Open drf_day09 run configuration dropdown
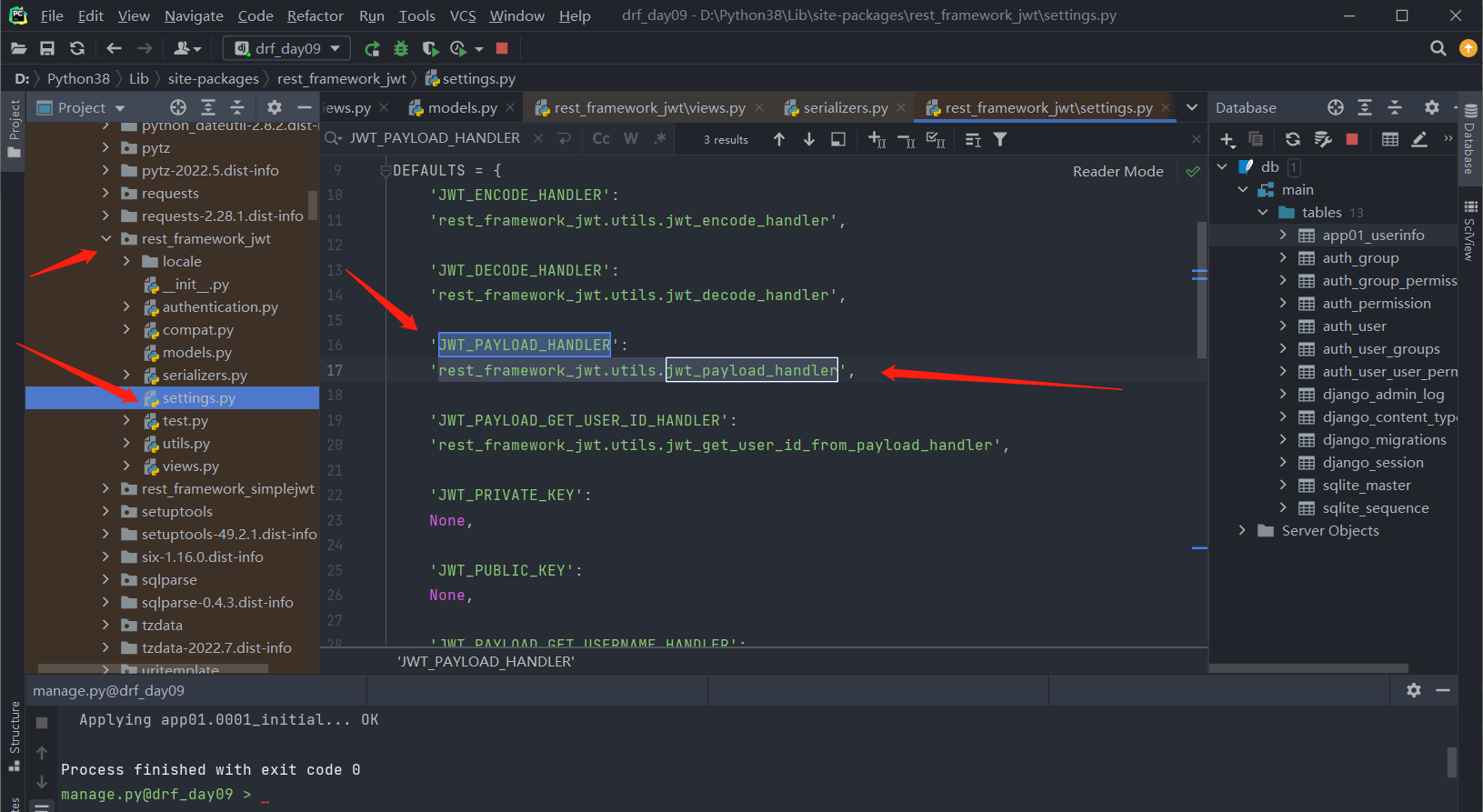The image size is (1483, 812). click(287, 48)
